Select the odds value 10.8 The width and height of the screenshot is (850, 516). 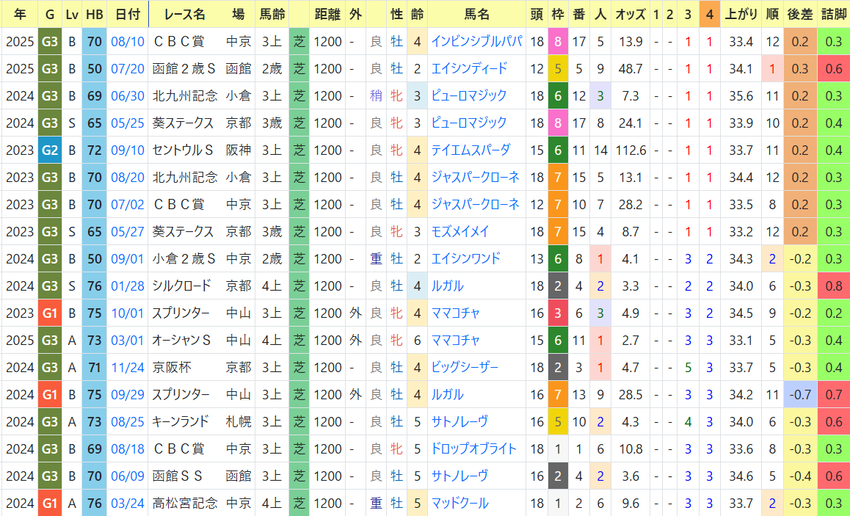tap(630, 449)
